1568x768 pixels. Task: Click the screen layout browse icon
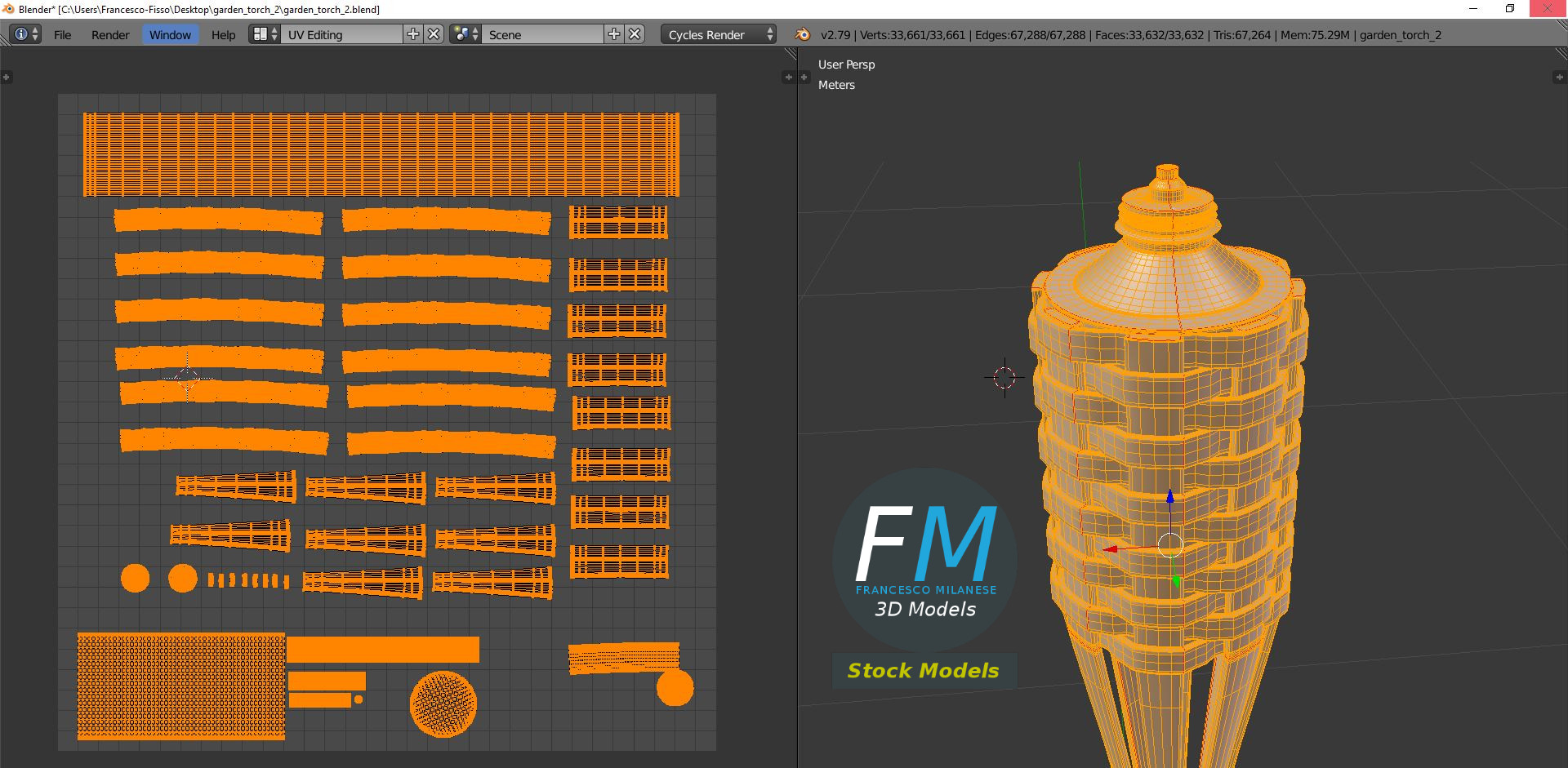[x=264, y=34]
